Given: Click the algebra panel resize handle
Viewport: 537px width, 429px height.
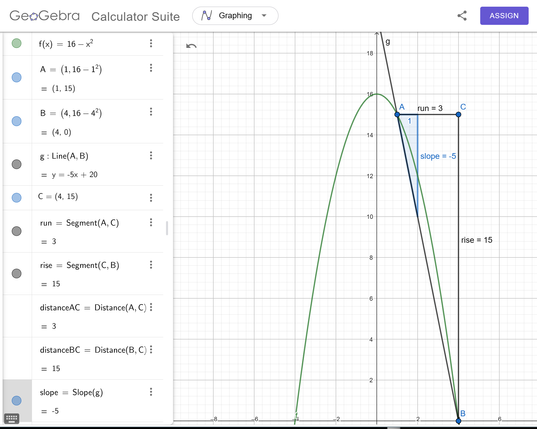Looking at the screenshot, I should (167, 228).
